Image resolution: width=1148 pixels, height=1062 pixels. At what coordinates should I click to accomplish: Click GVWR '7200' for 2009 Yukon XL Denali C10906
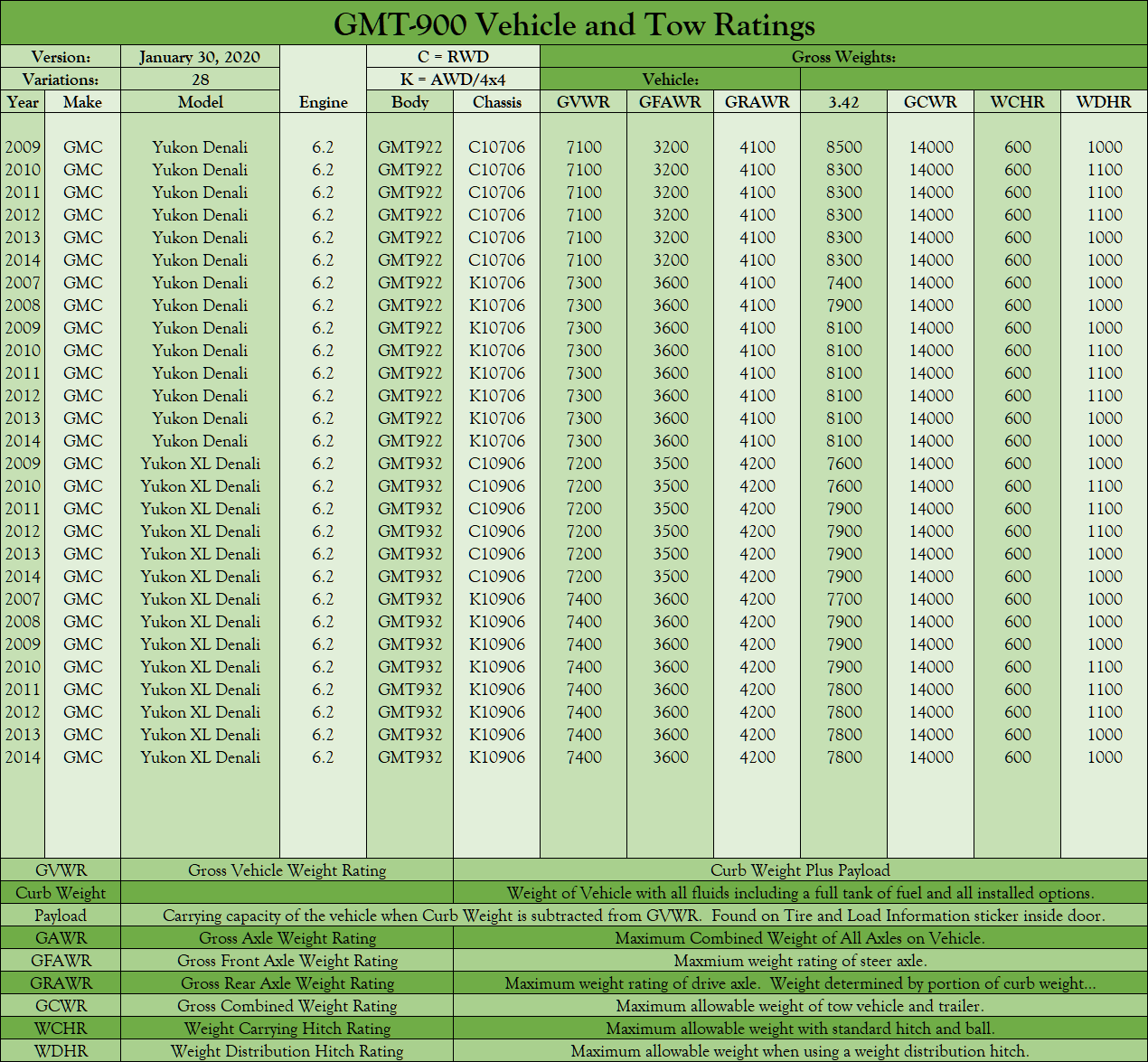coord(583,464)
